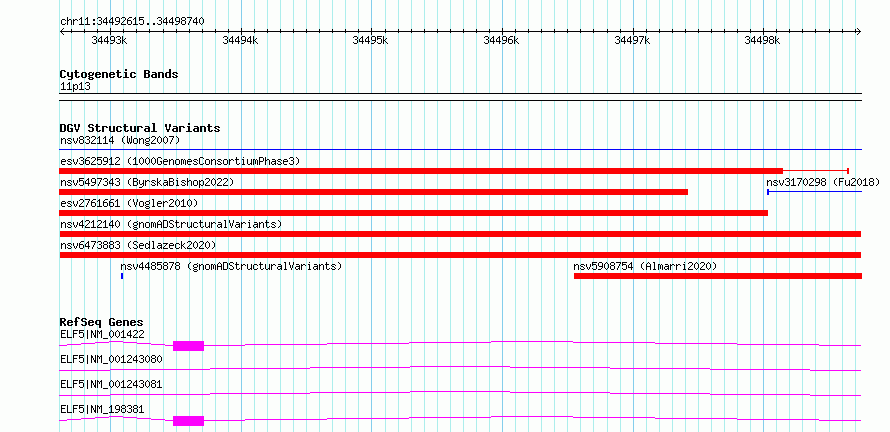Click the Cytogenetic Bands track heading

pos(119,74)
